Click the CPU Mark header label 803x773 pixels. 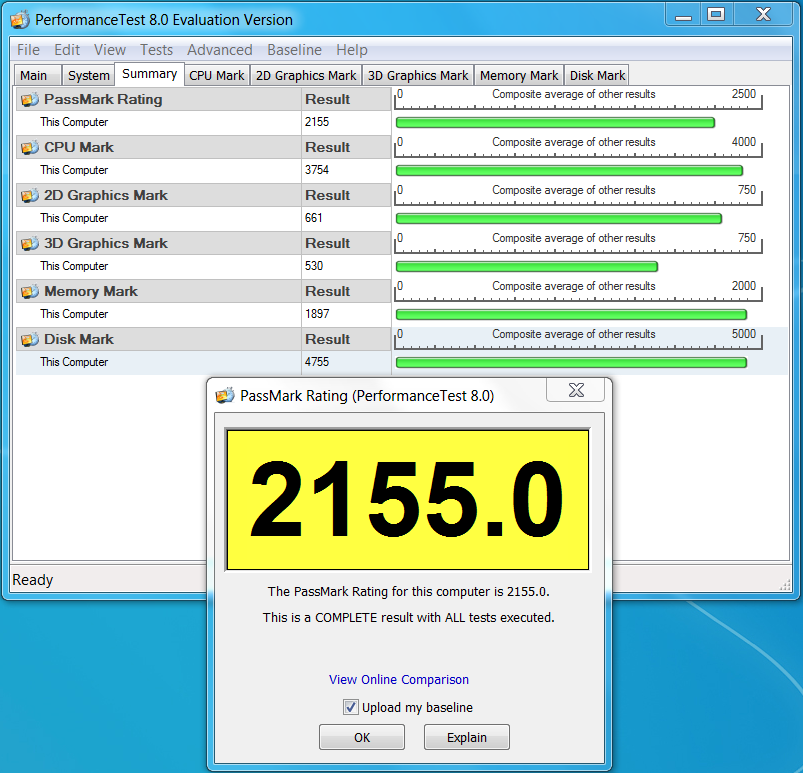pyautogui.click(x=79, y=148)
